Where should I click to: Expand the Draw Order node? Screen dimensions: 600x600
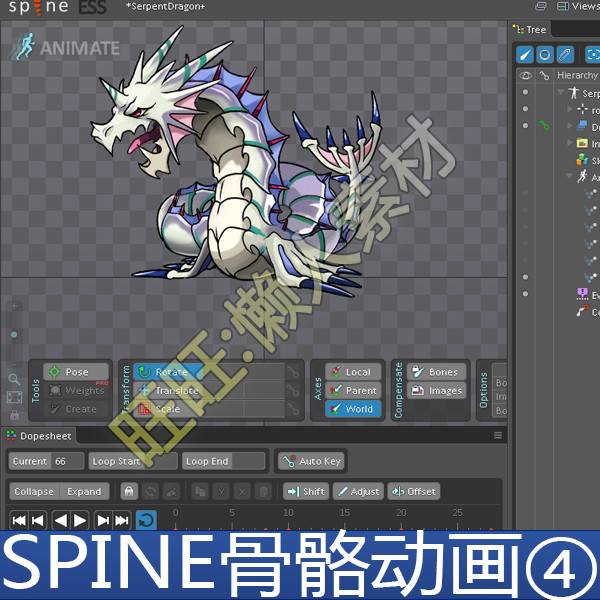(570, 126)
